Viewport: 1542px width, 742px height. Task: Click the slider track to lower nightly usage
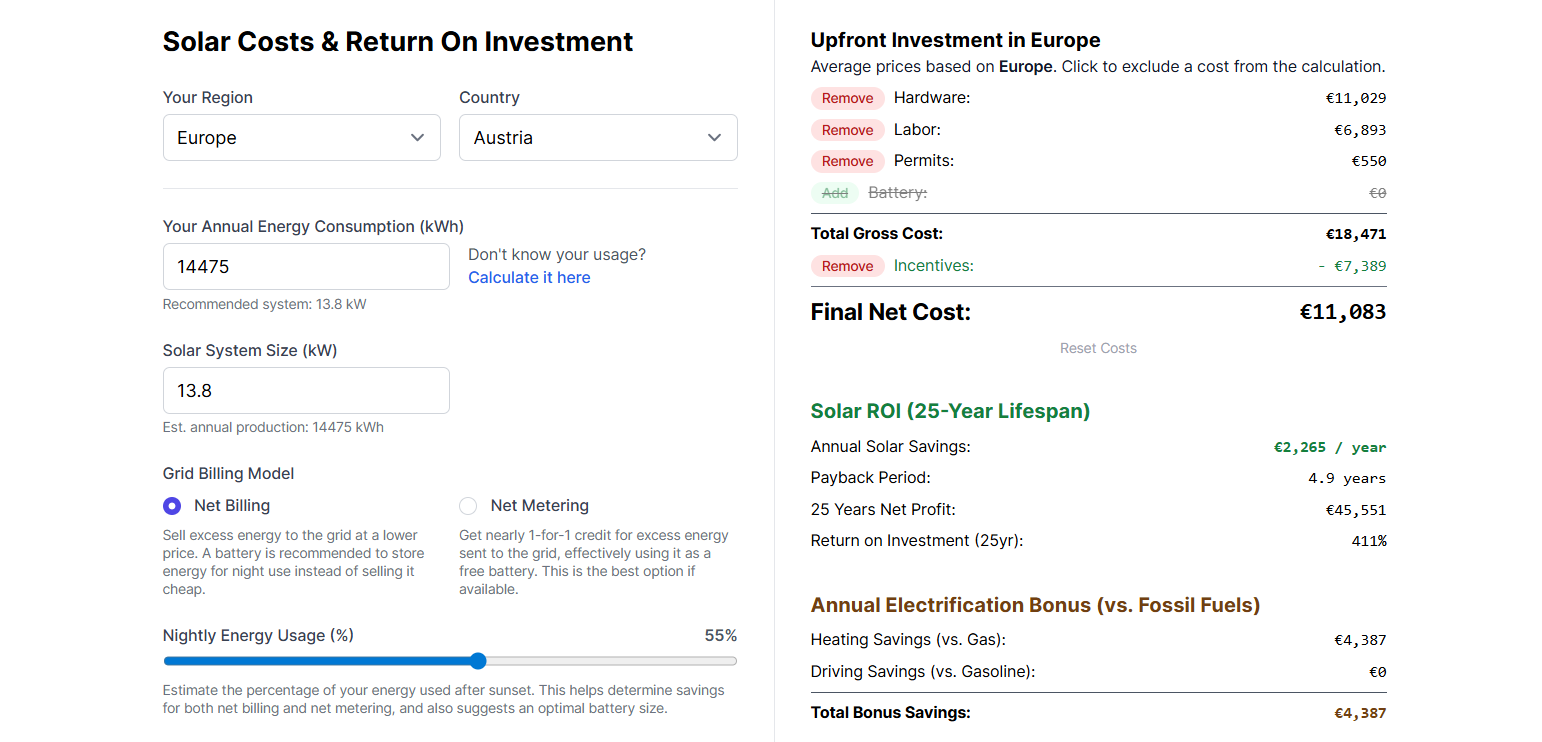tap(300, 661)
